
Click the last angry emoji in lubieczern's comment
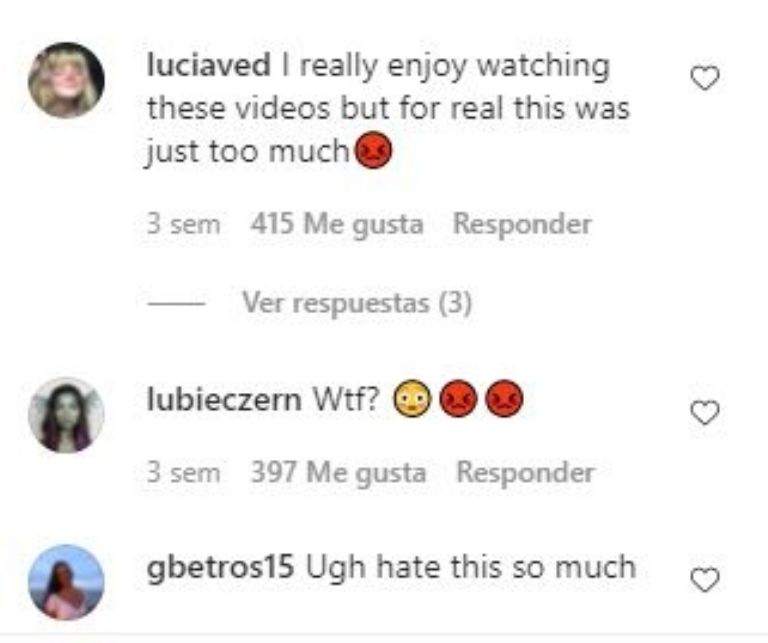pos(504,399)
